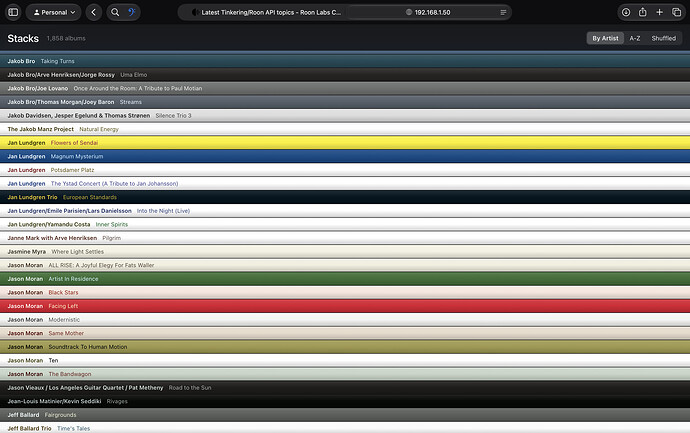Select Soundtrack To Human Motion row
The width and height of the screenshot is (690, 433).
coord(345,347)
